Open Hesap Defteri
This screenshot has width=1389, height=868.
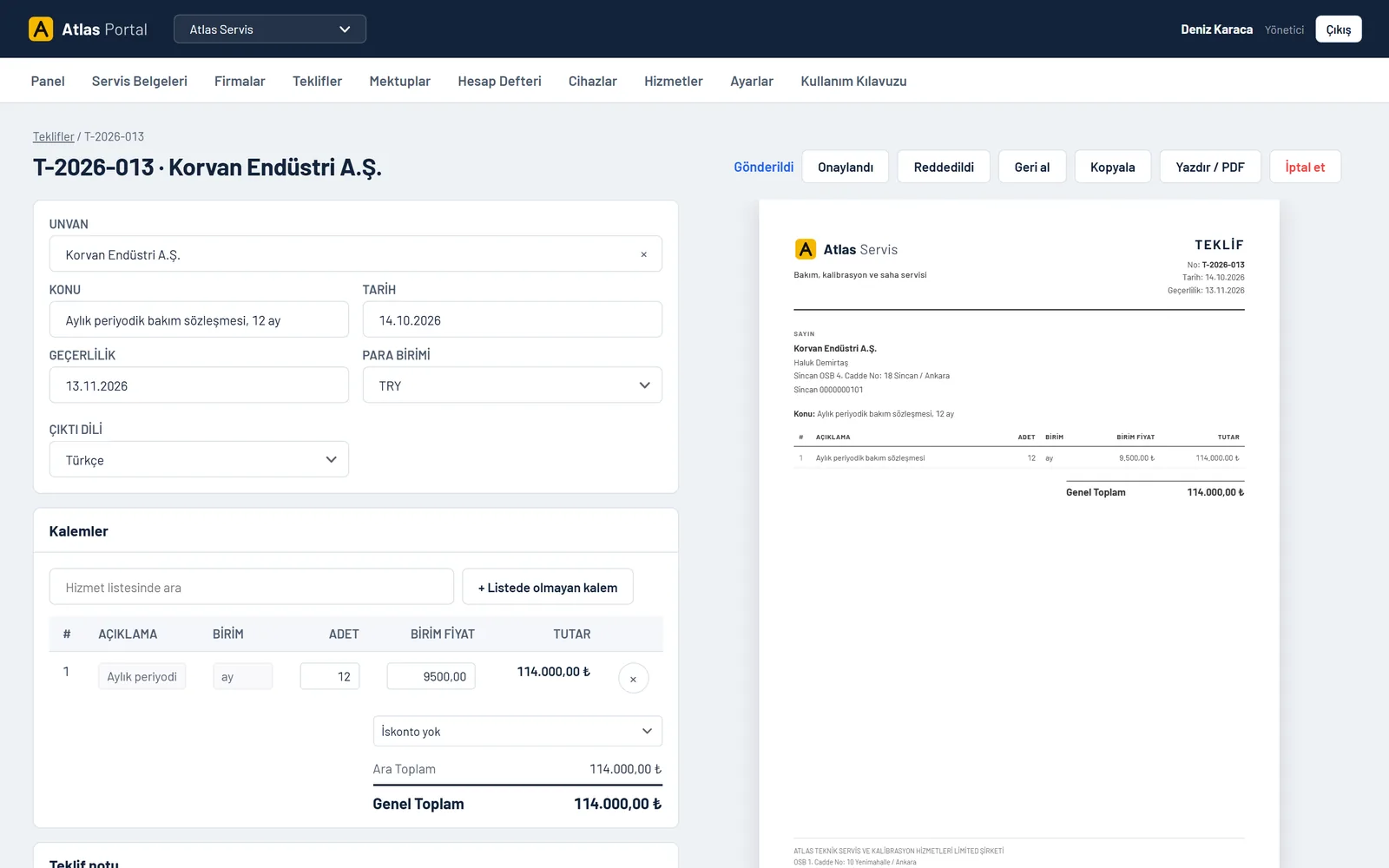(x=499, y=81)
